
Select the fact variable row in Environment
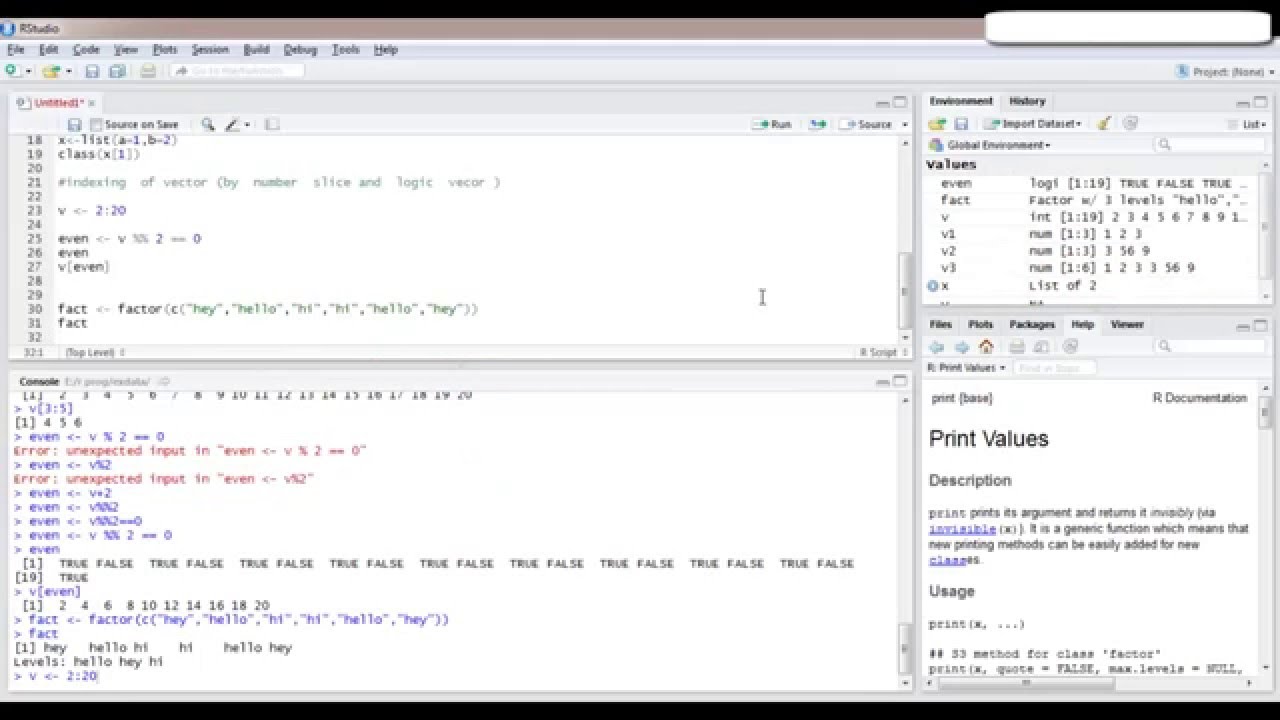coord(1092,200)
